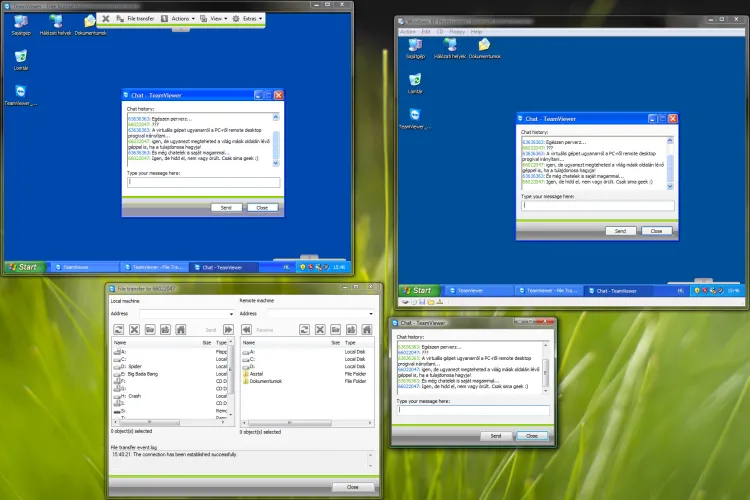750x500 pixels.
Task: Select Hálózati helyek icon in Virtual PC window
Action: 450,49
